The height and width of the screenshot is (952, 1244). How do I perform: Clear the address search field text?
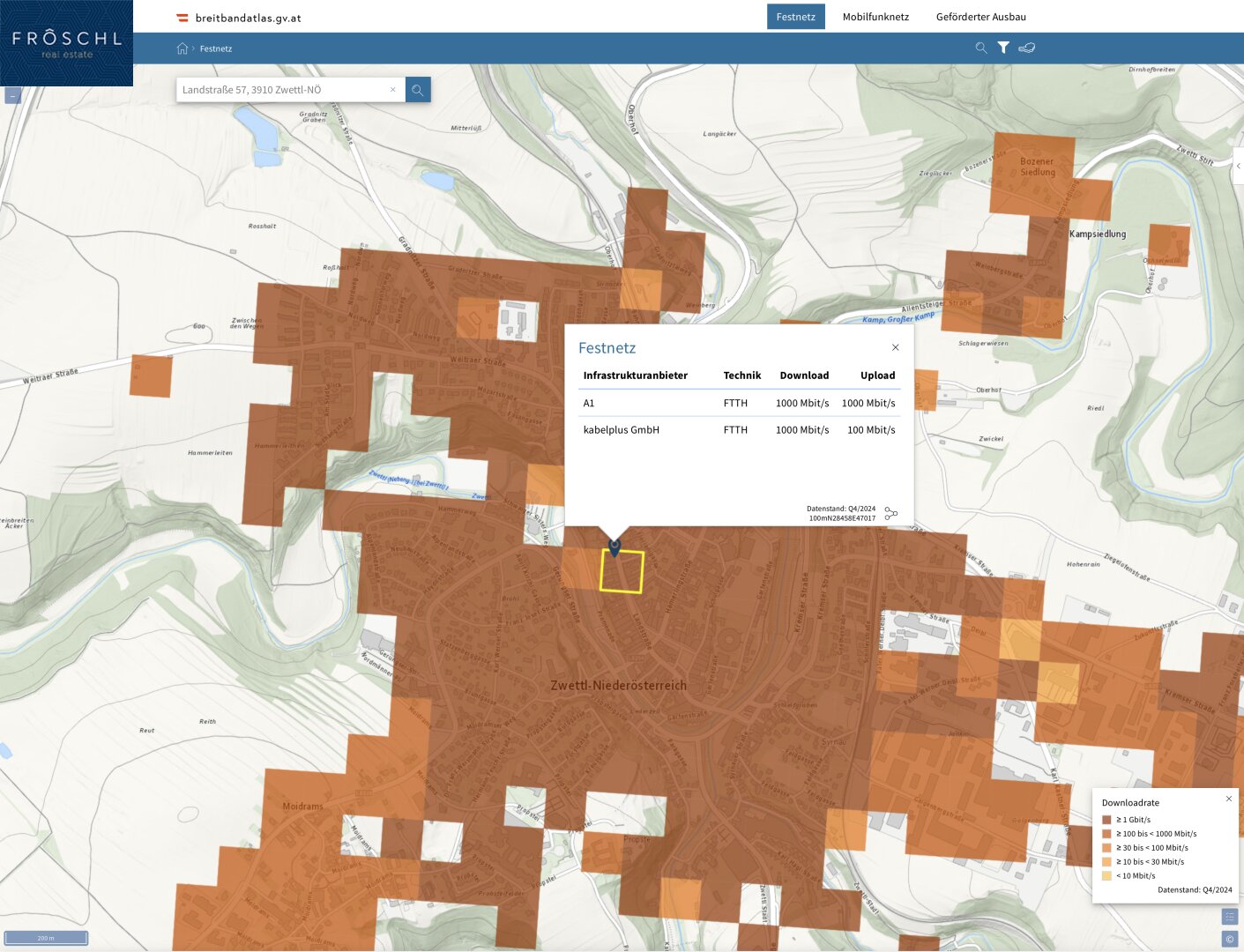click(x=393, y=90)
